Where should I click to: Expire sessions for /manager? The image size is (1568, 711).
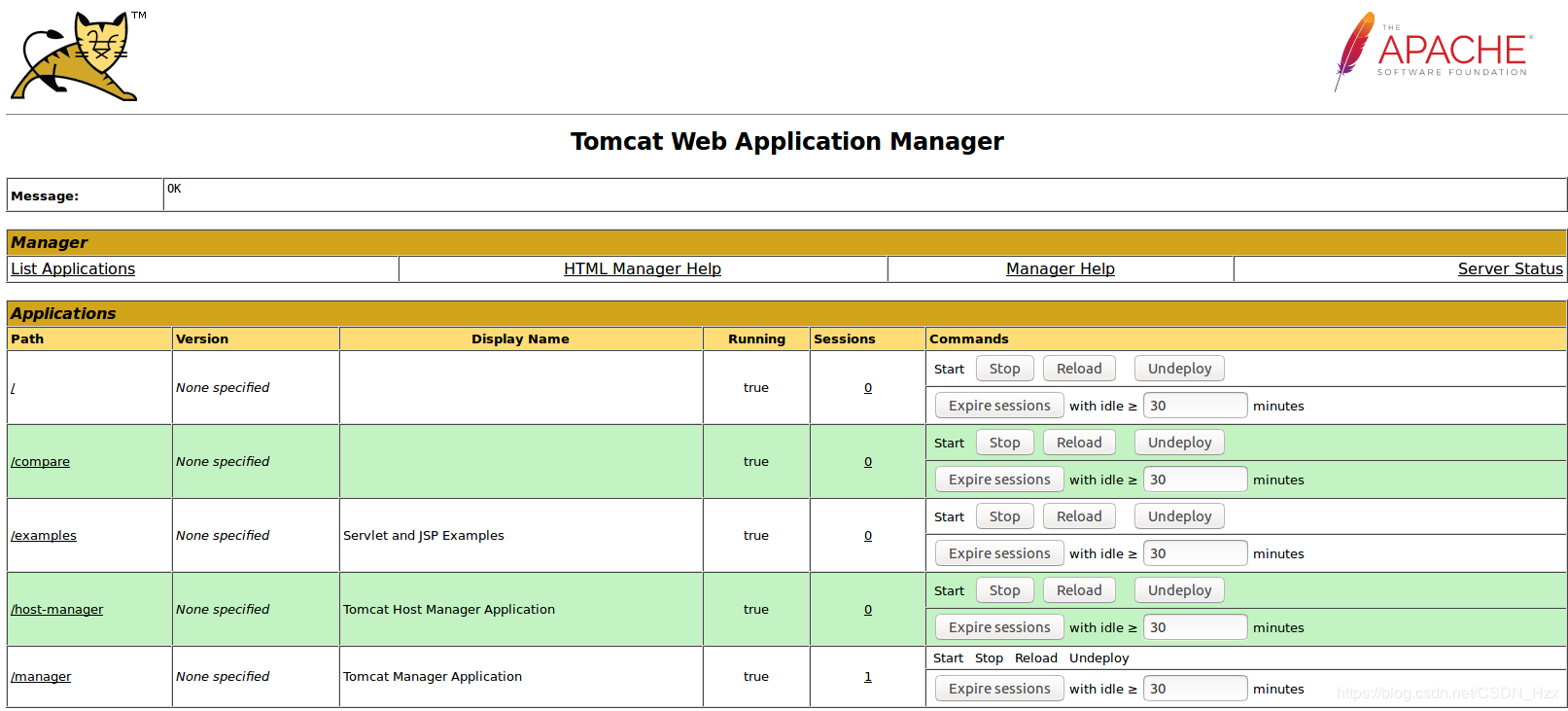(x=999, y=689)
